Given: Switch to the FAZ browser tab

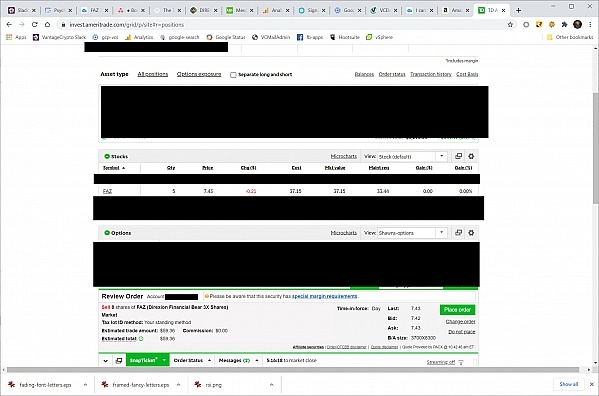Looking at the screenshot, I should tap(94, 10).
